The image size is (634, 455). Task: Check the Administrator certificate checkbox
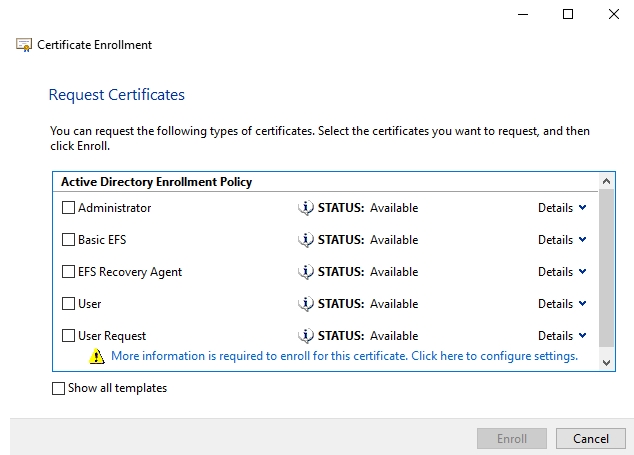[x=68, y=208]
